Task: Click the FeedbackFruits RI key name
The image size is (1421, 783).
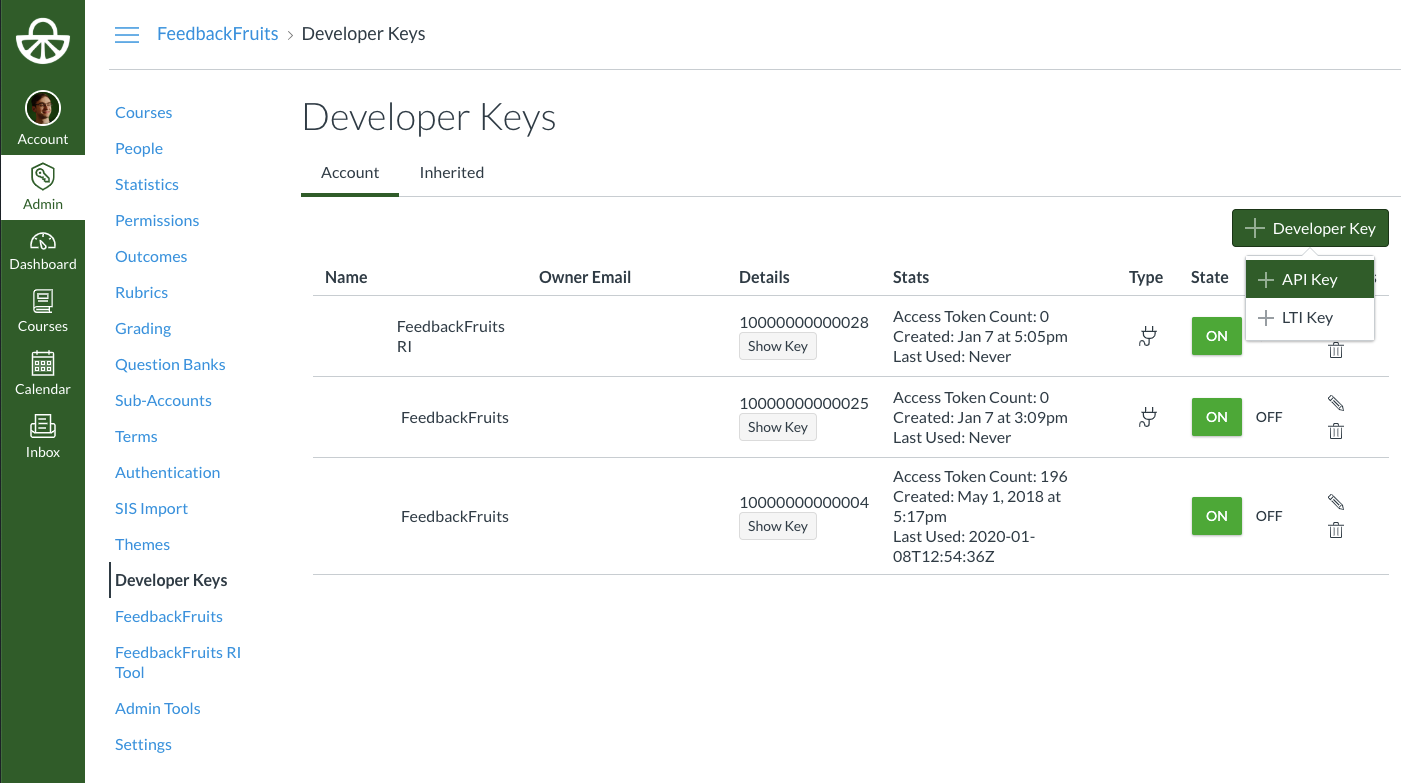Action: 451,336
